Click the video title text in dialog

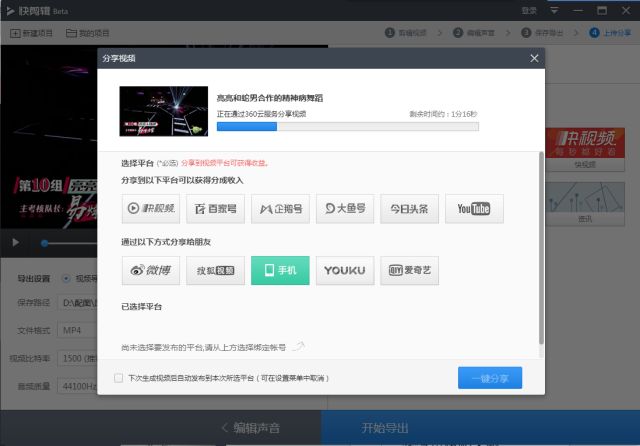[269, 98]
